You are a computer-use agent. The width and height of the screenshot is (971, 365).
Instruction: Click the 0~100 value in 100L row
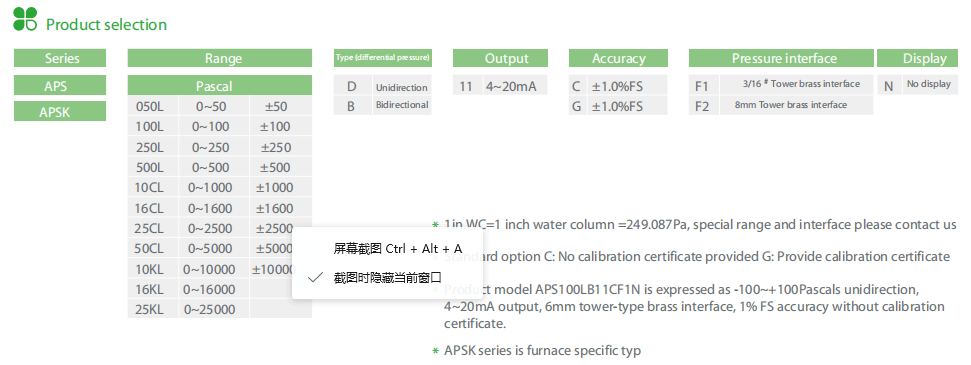[211, 126]
